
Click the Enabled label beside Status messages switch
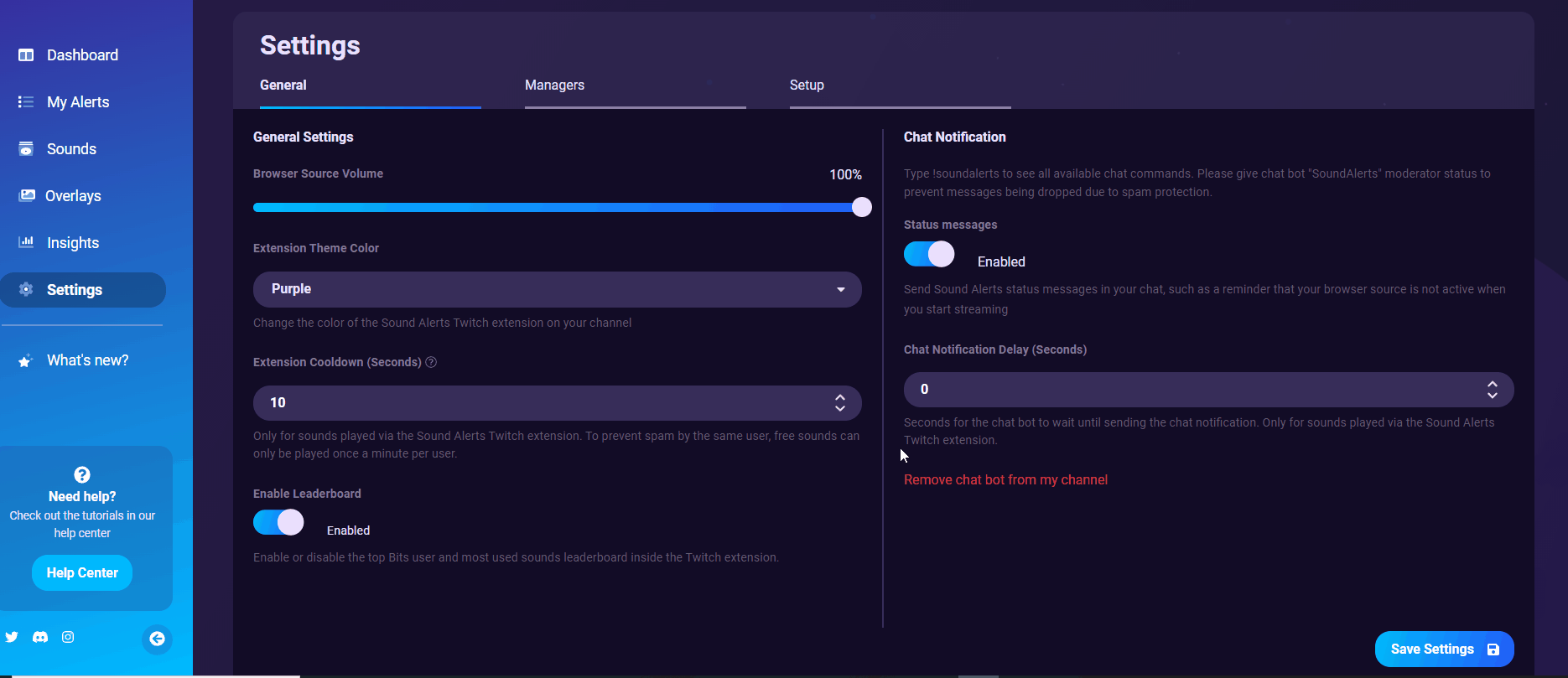1001,262
